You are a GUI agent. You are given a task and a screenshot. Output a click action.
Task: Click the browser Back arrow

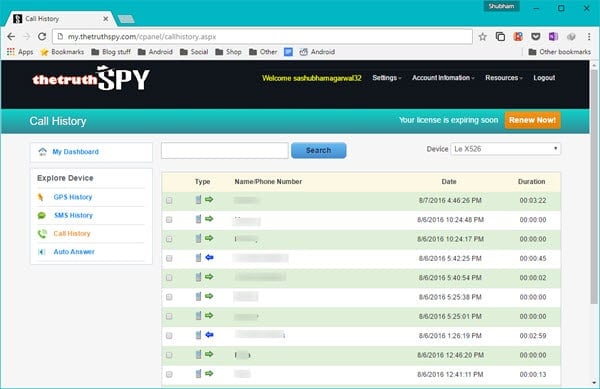pos(11,37)
